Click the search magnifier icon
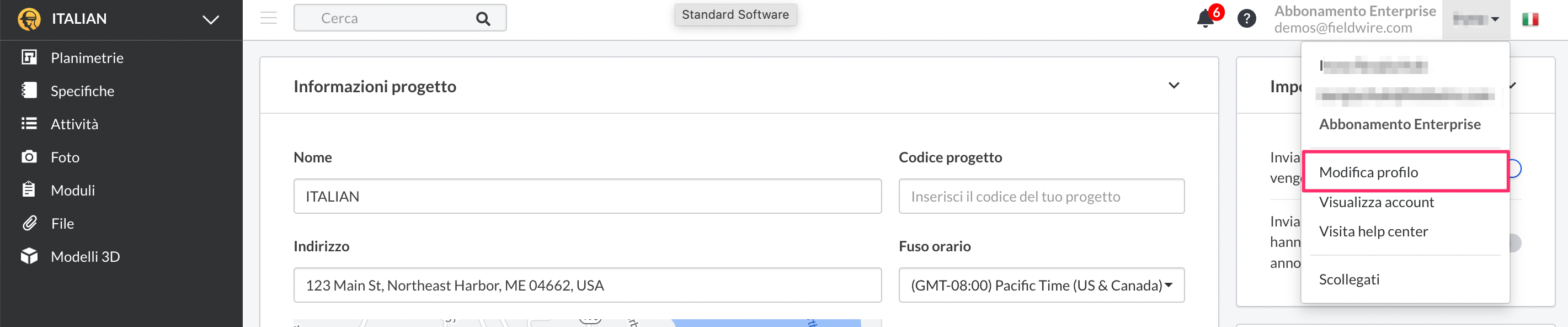The height and width of the screenshot is (327, 1568). [x=483, y=19]
